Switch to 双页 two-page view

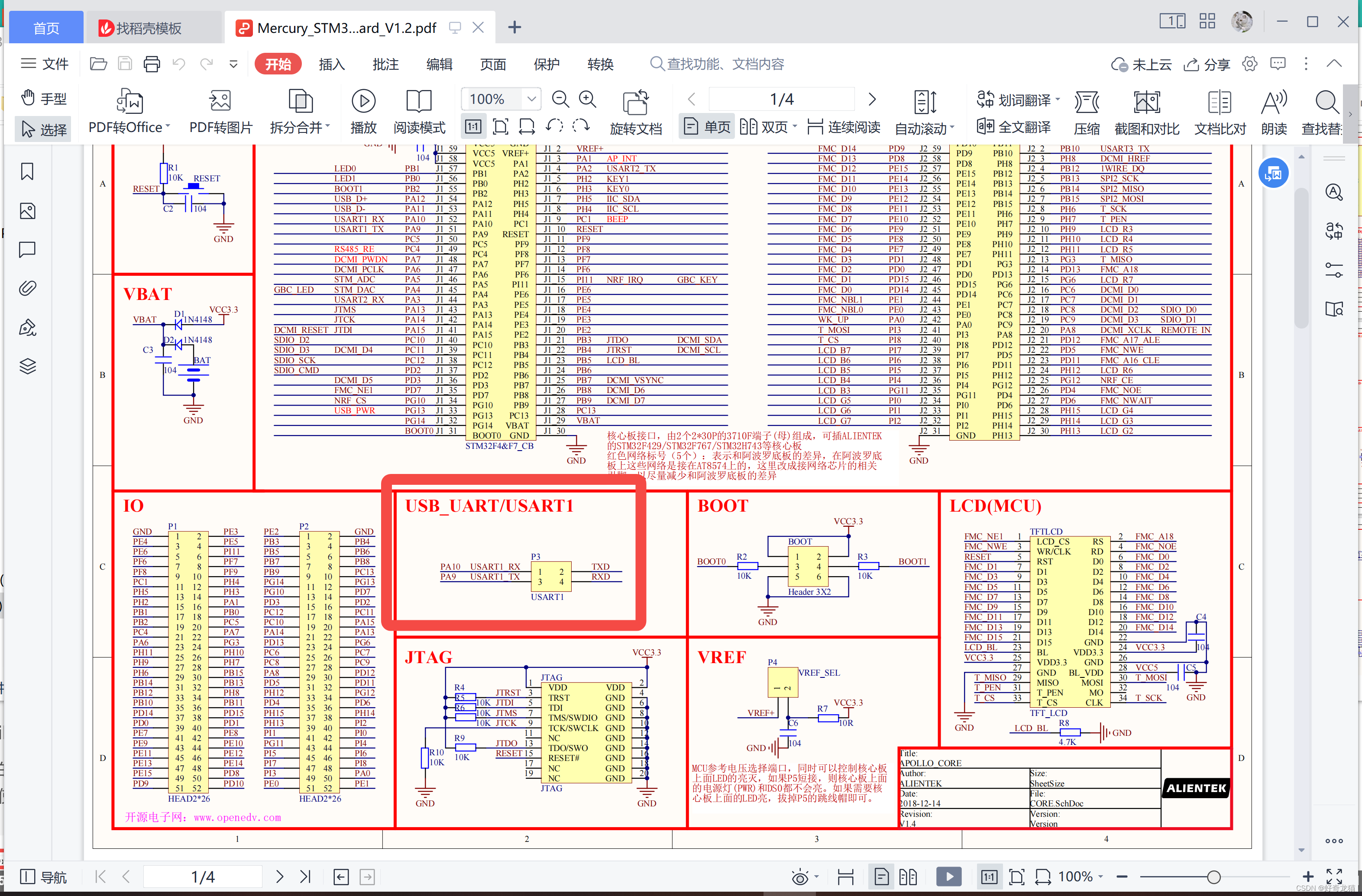[x=767, y=126]
